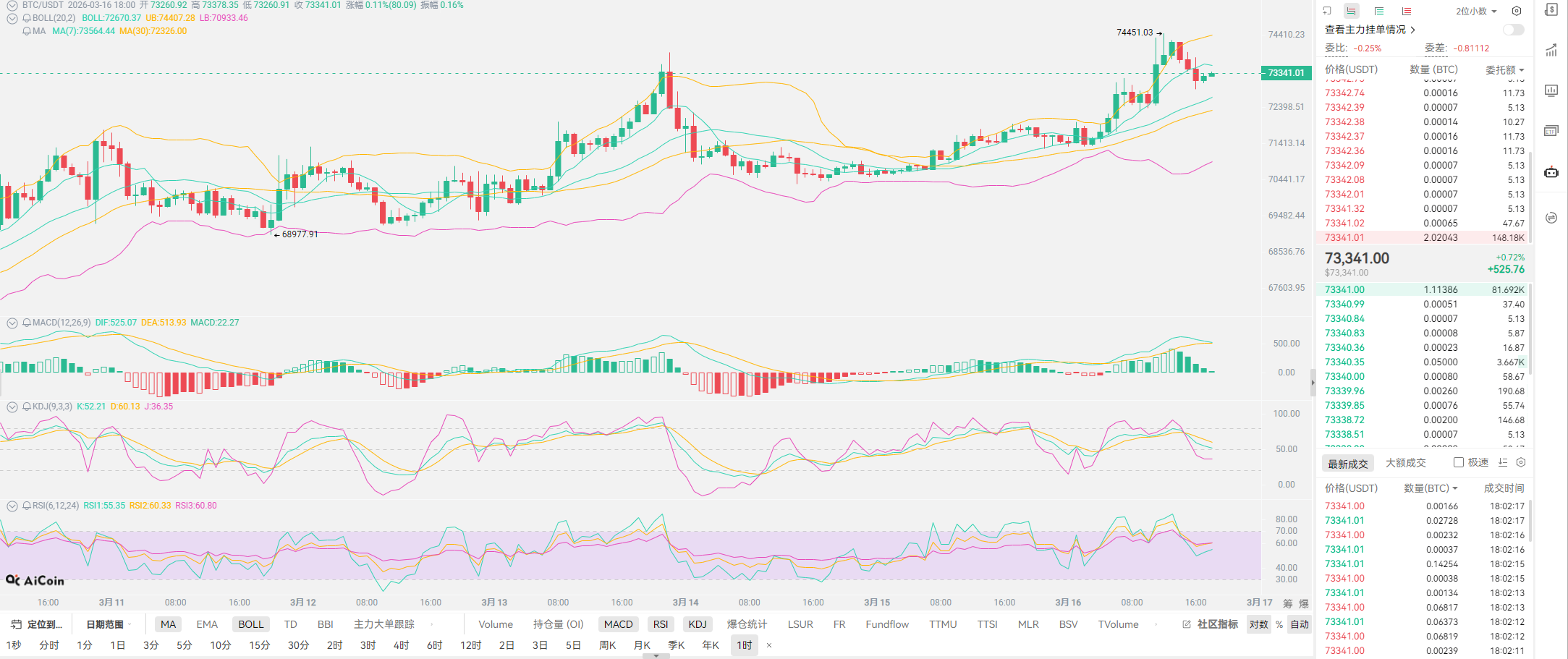
Task: Click the 社区指标 community indicators button
Action: (1211, 624)
